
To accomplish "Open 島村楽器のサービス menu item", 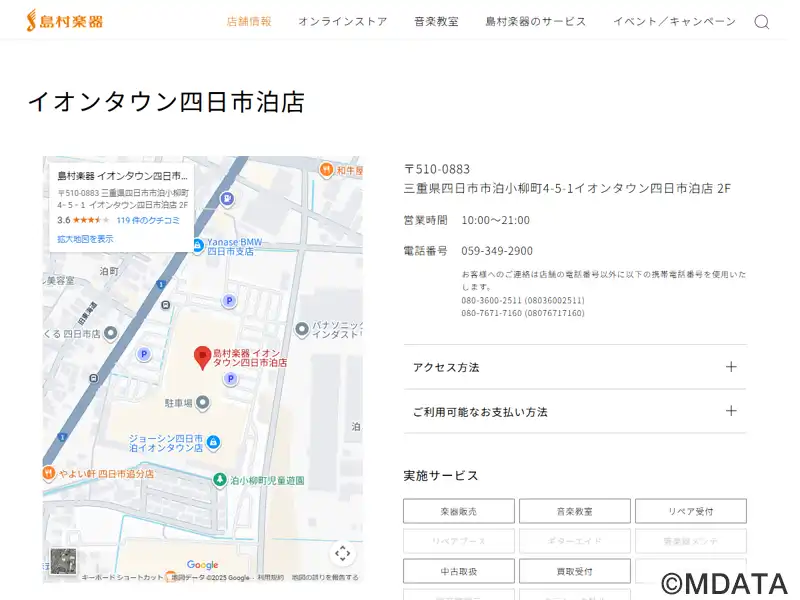I will pos(536,21).
